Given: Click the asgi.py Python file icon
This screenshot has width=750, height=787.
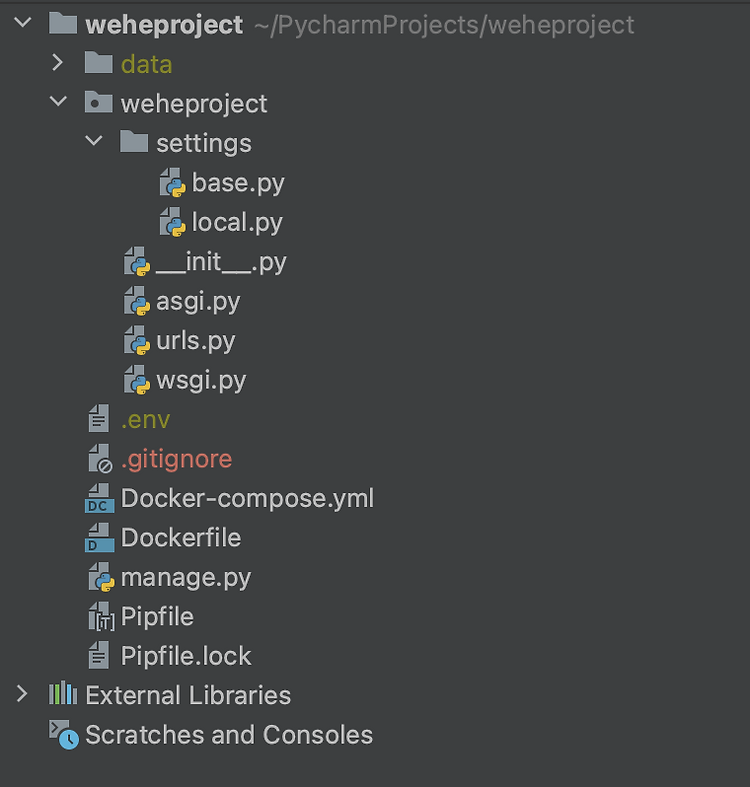Looking at the screenshot, I should (137, 301).
